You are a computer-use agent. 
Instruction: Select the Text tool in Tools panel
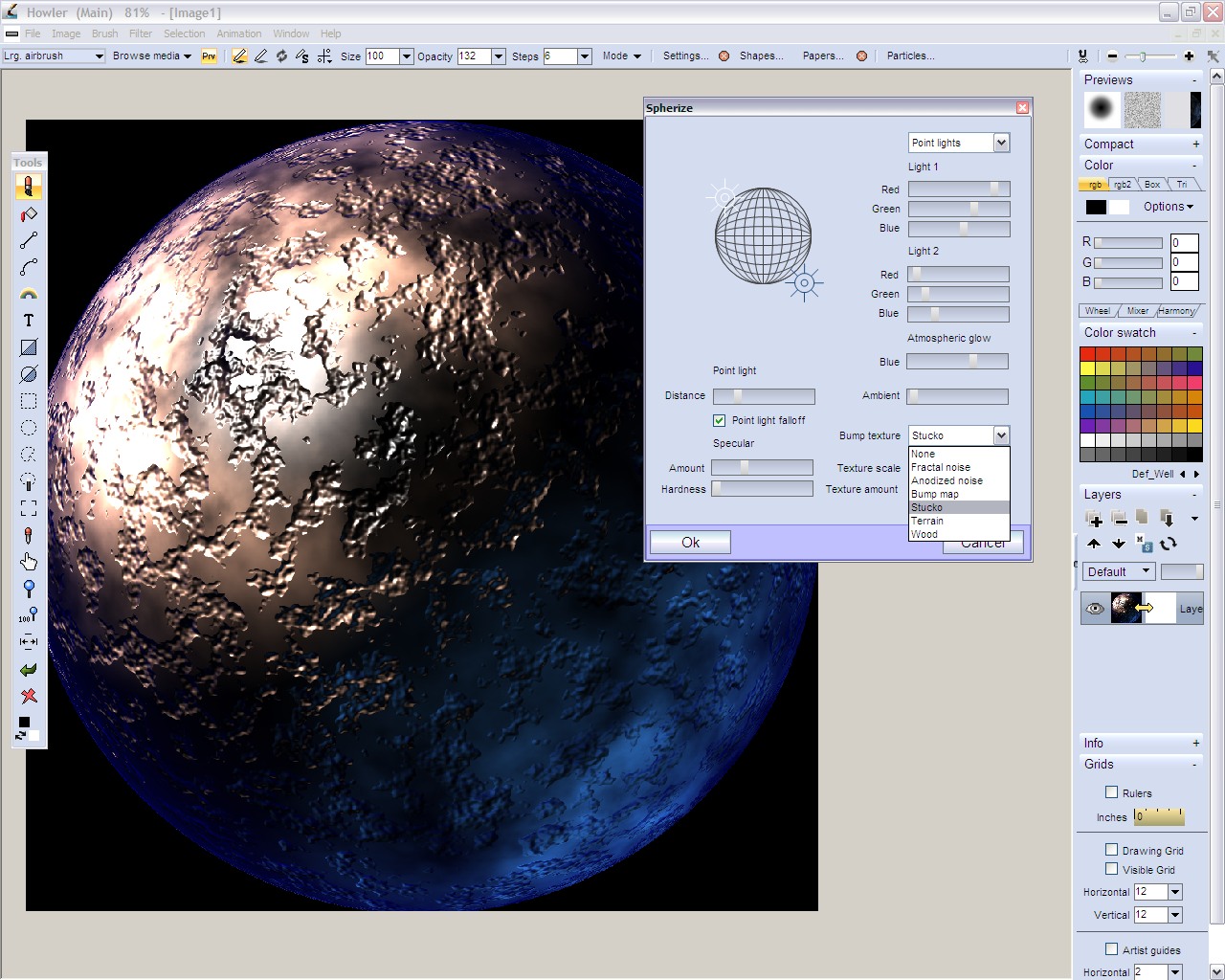click(x=29, y=321)
